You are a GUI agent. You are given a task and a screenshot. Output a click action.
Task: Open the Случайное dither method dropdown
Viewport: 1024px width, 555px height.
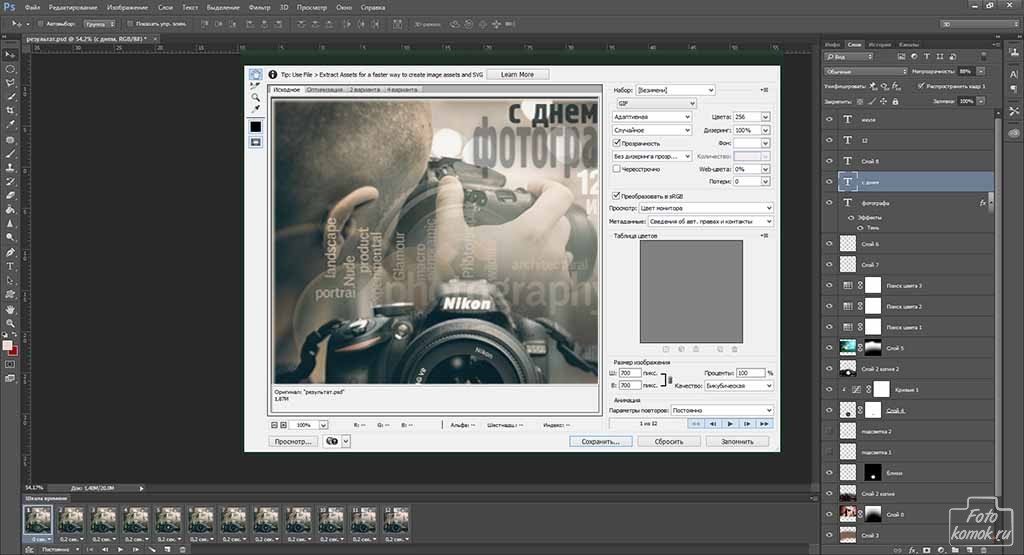click(652, 130)
